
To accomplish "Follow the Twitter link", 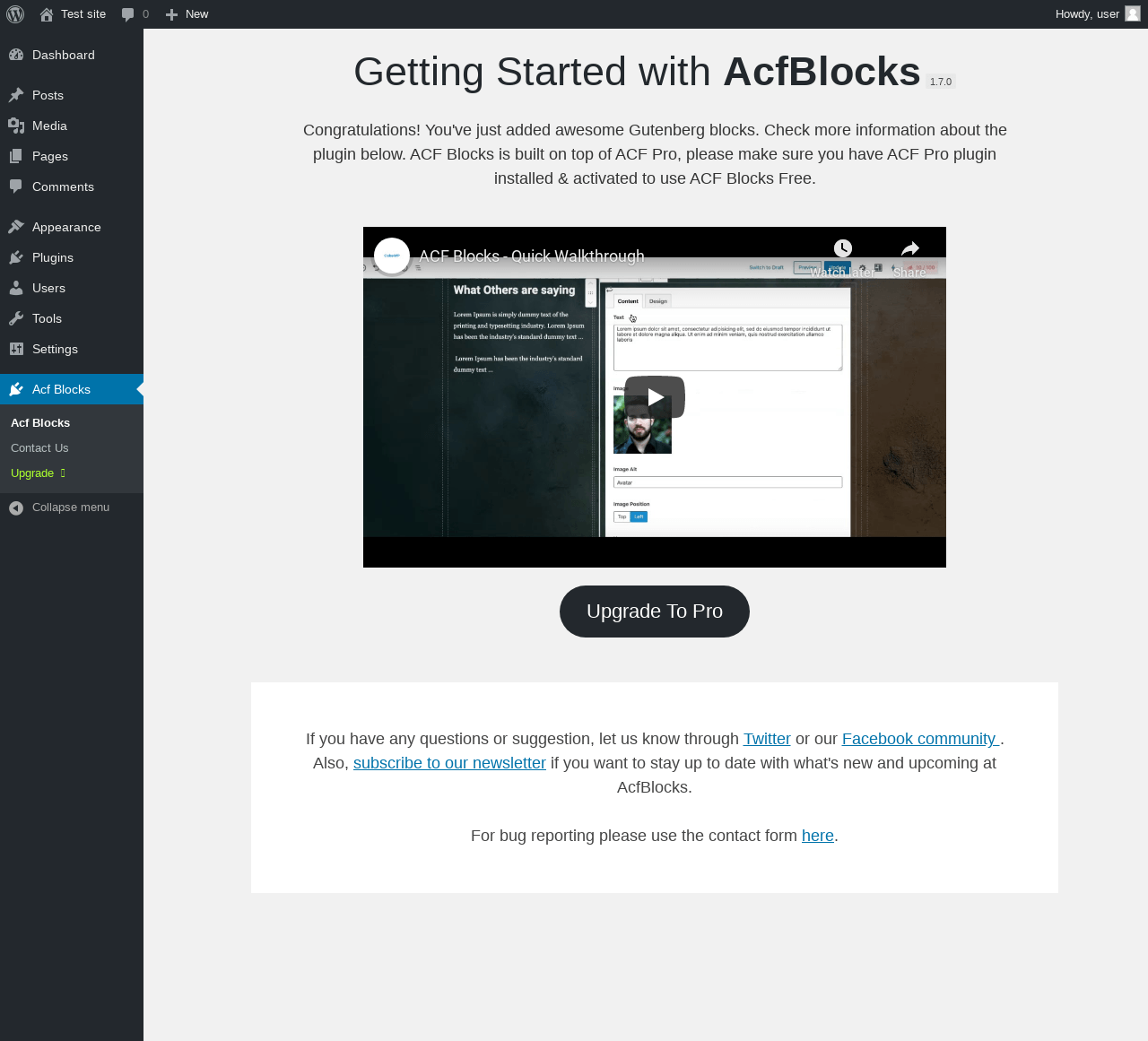I will click(x=767, y=739).
